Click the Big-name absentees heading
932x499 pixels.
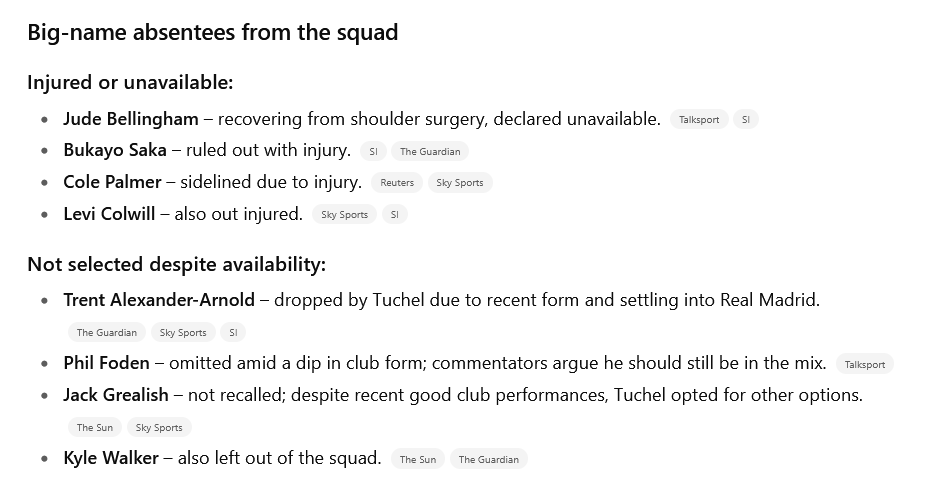(x=213, y=32)
